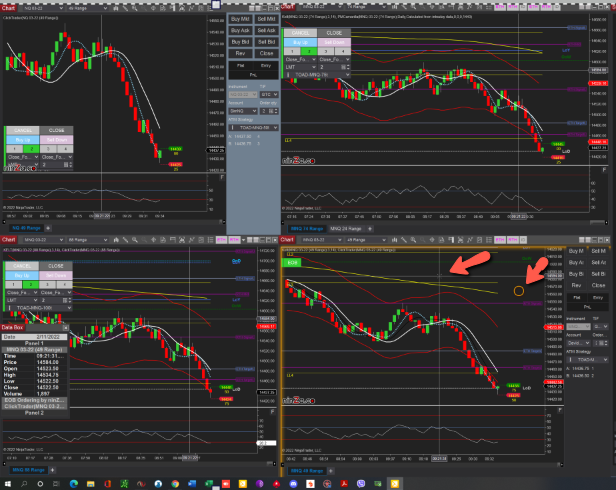Switch to MNQ 24 Range tab
Image resolution: width=616 pixels, height=490 pixels.
point(345,229)
